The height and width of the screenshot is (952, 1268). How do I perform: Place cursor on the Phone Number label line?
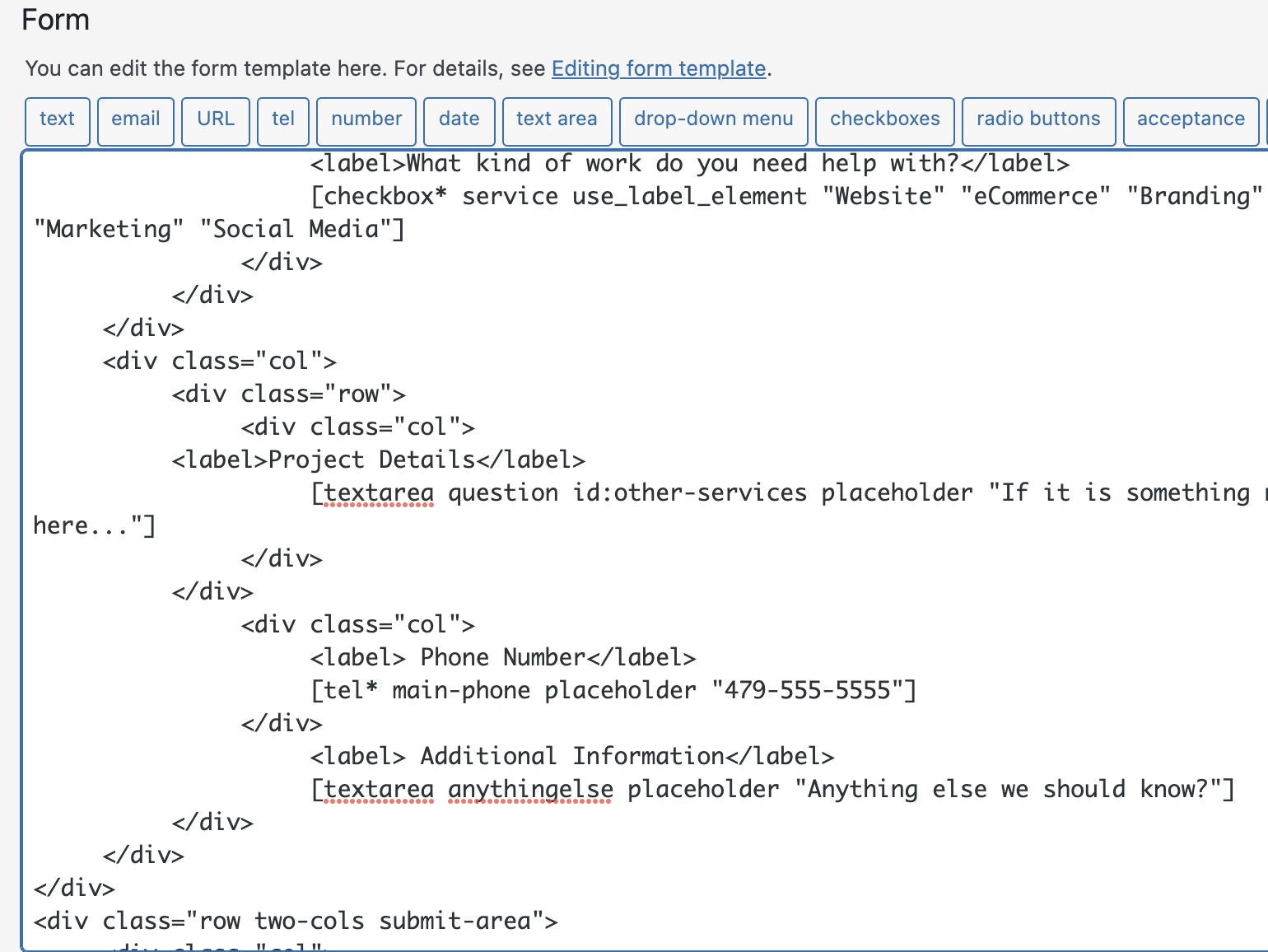[x=503, y=657]
